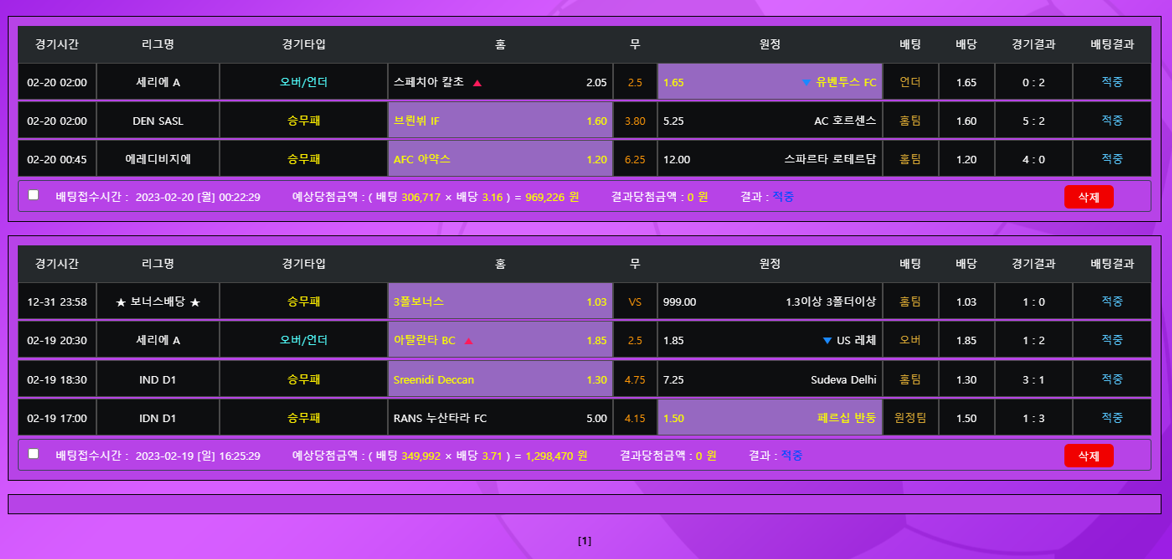The image size is (1172, 559).
Task: Click the 3폴보너스 1.03 bonus cell
Action: (x=500, y=302)
